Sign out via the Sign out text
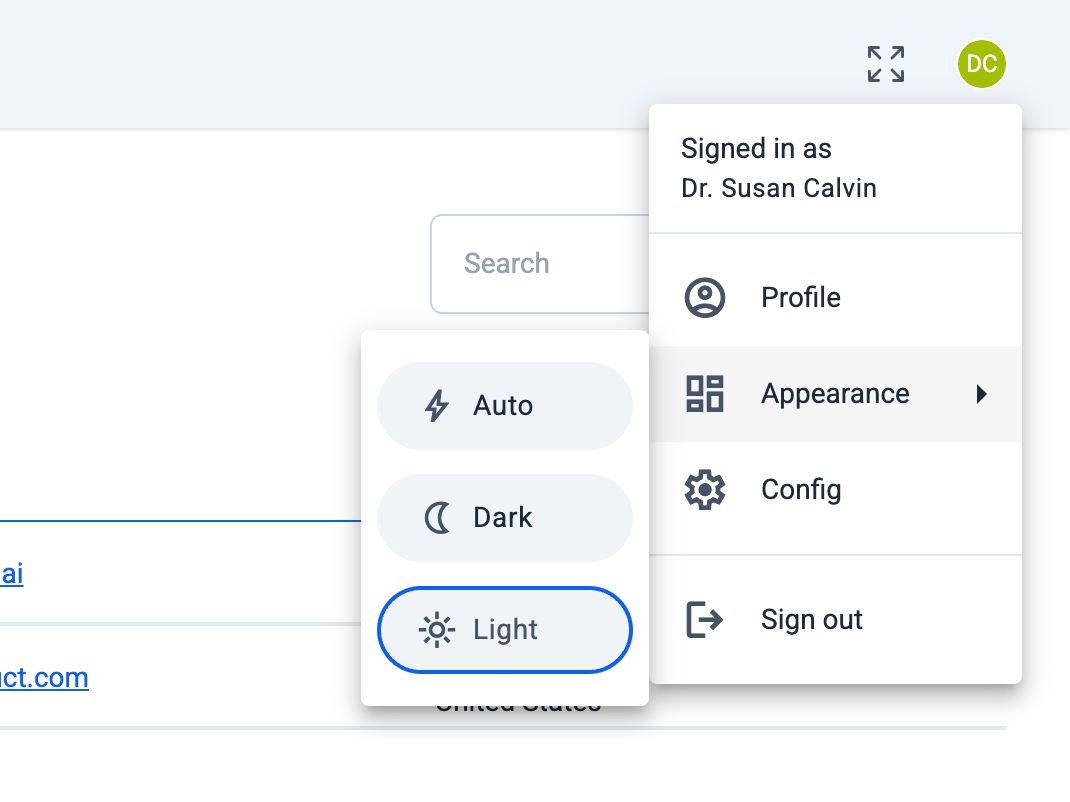The width and height of the screenshot is (1070, 802). point(812,620)
